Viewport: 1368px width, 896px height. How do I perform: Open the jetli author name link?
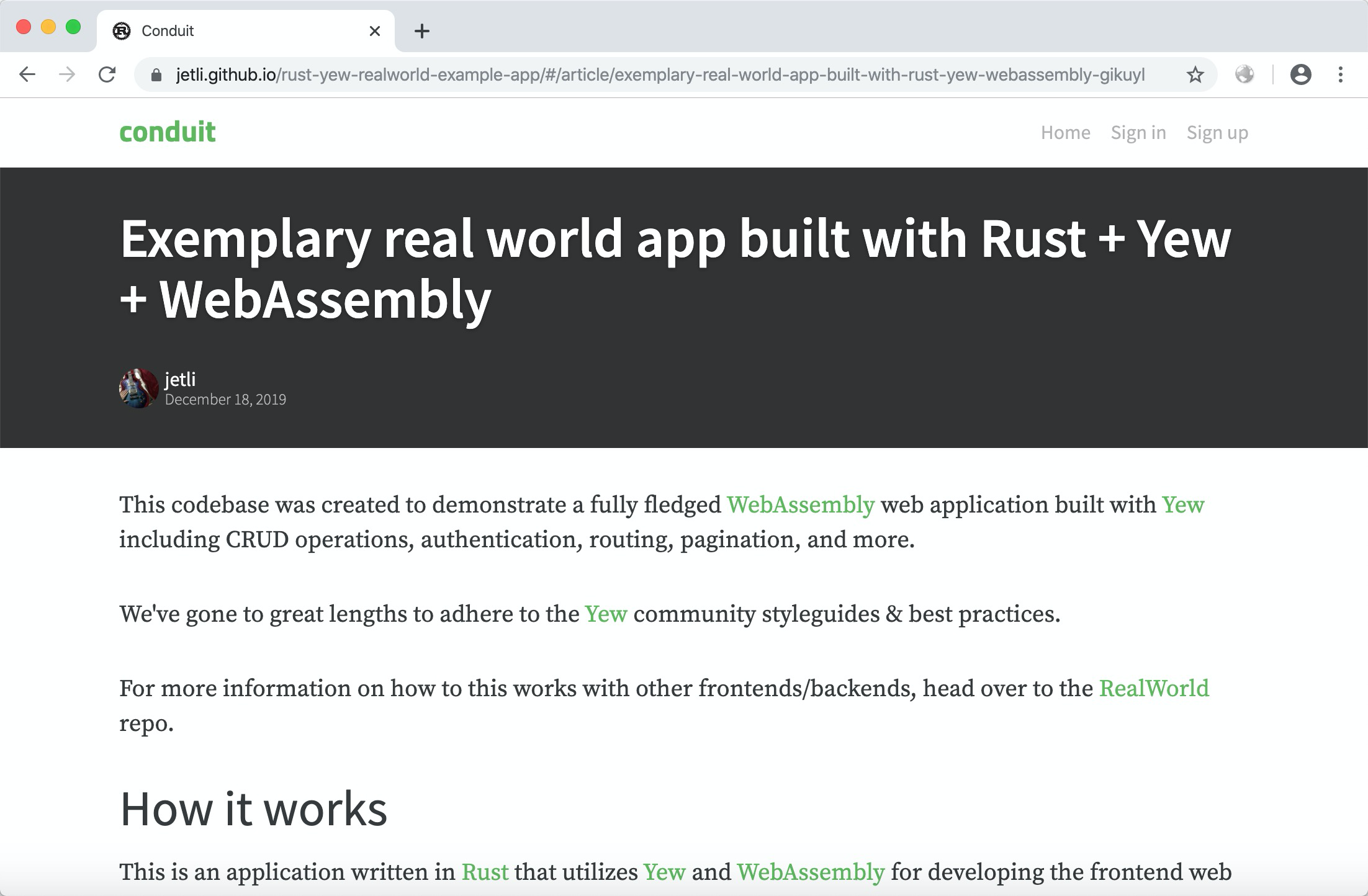pyautogui.click(x=180, y=379)
